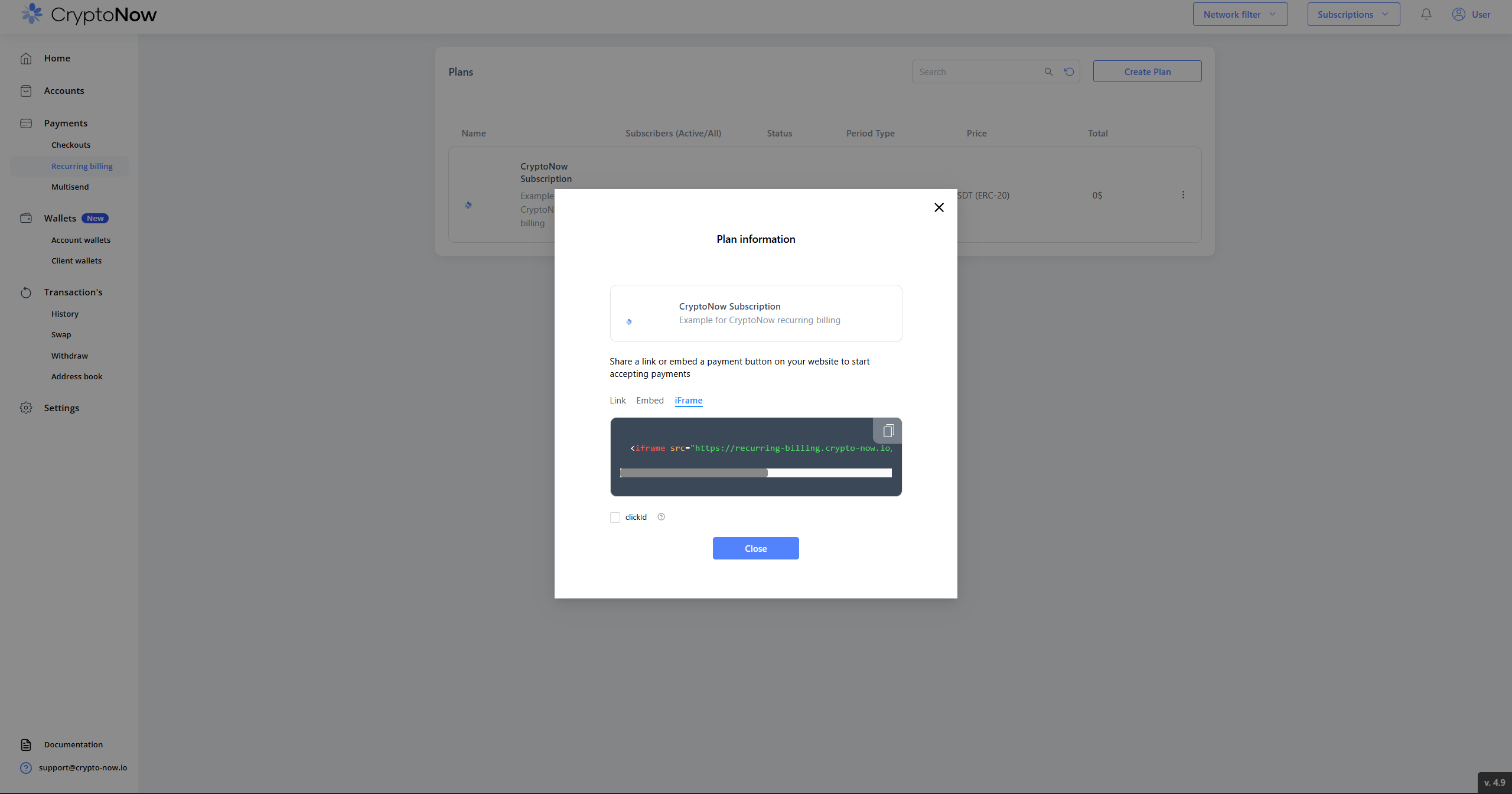Screen dimensions: 1512x794
Task: Click the Transaction's clock icon
Action: point(26,292)
